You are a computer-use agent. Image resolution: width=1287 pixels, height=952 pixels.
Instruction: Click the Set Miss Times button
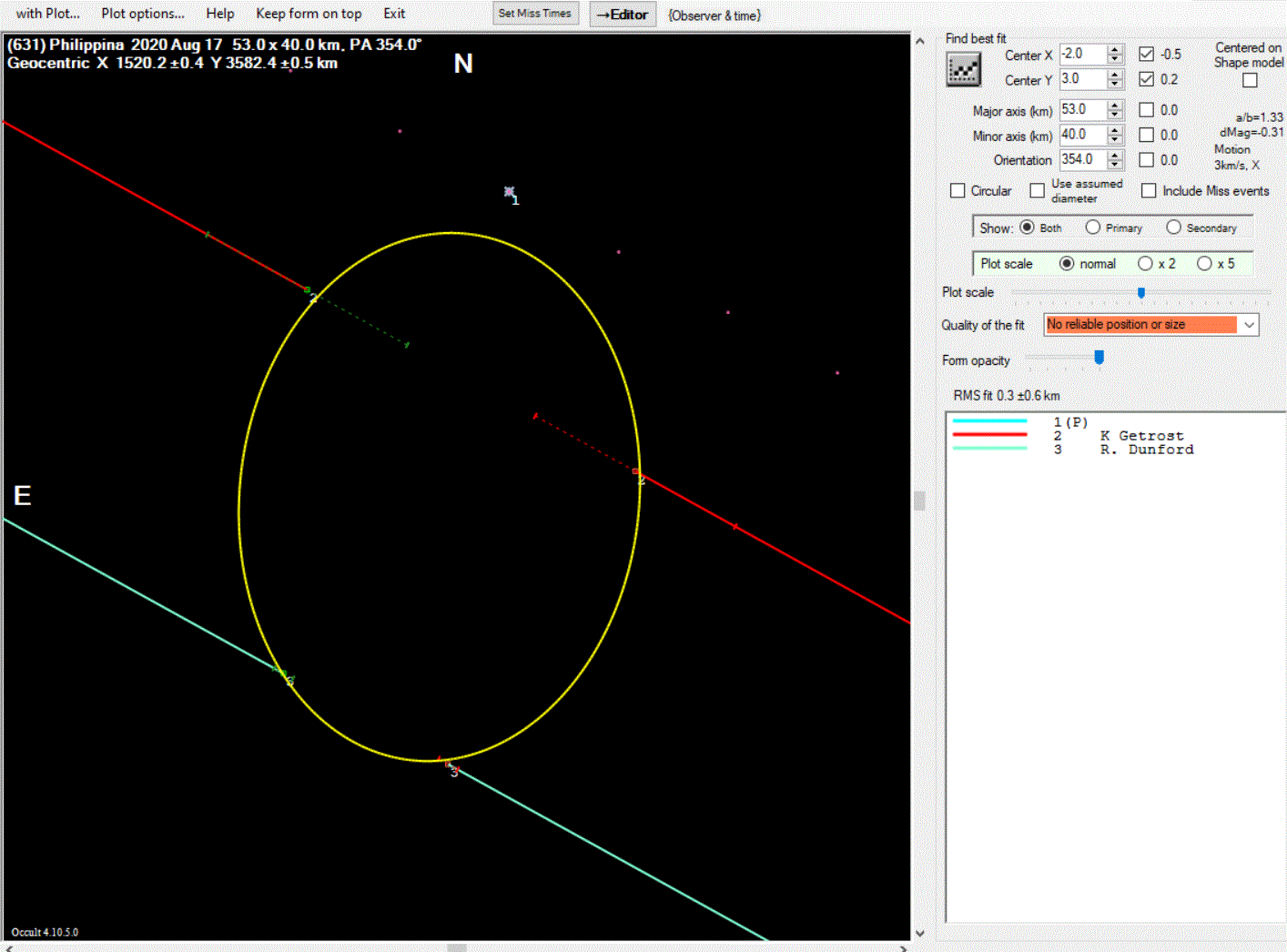(x=535, y=14)
